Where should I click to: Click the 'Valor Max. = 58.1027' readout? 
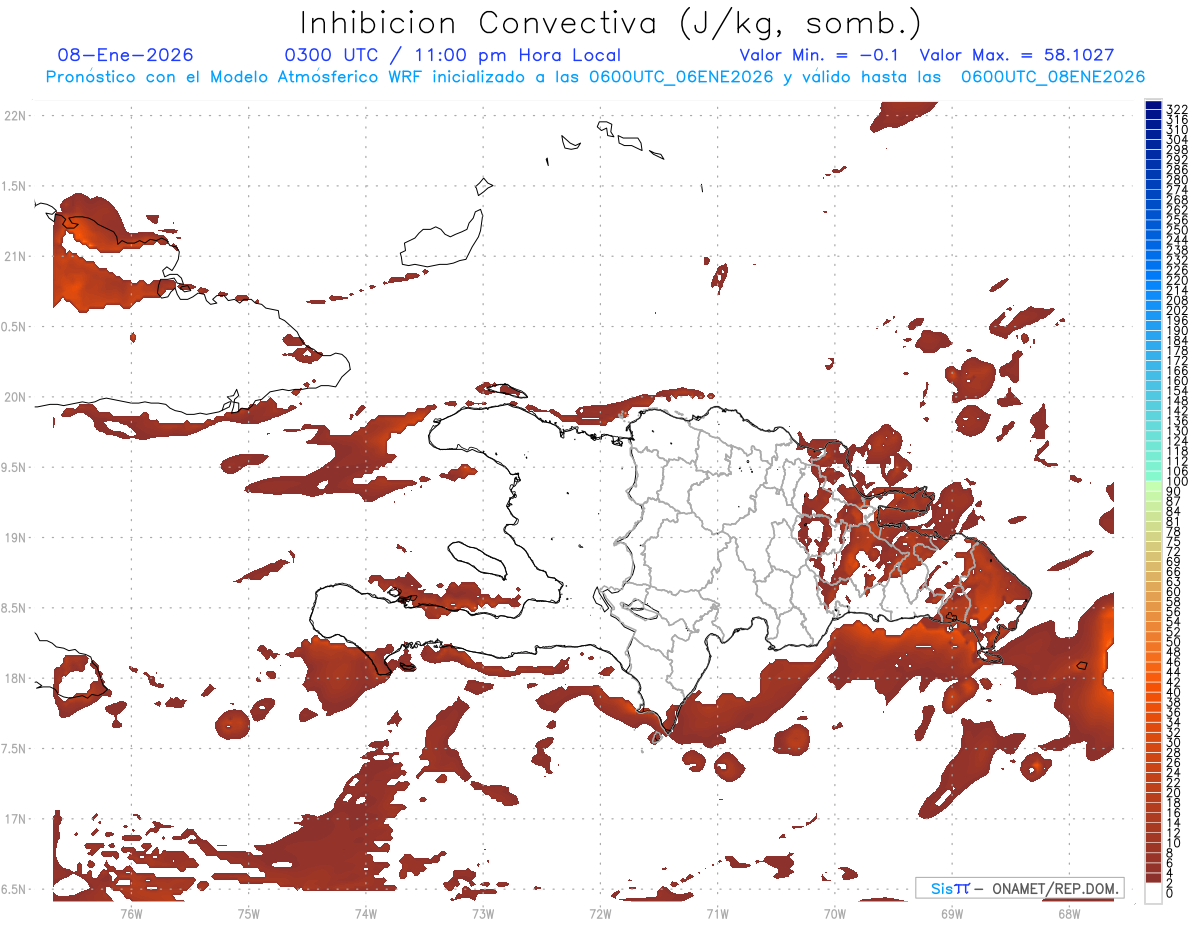[x=1017, y=55]
